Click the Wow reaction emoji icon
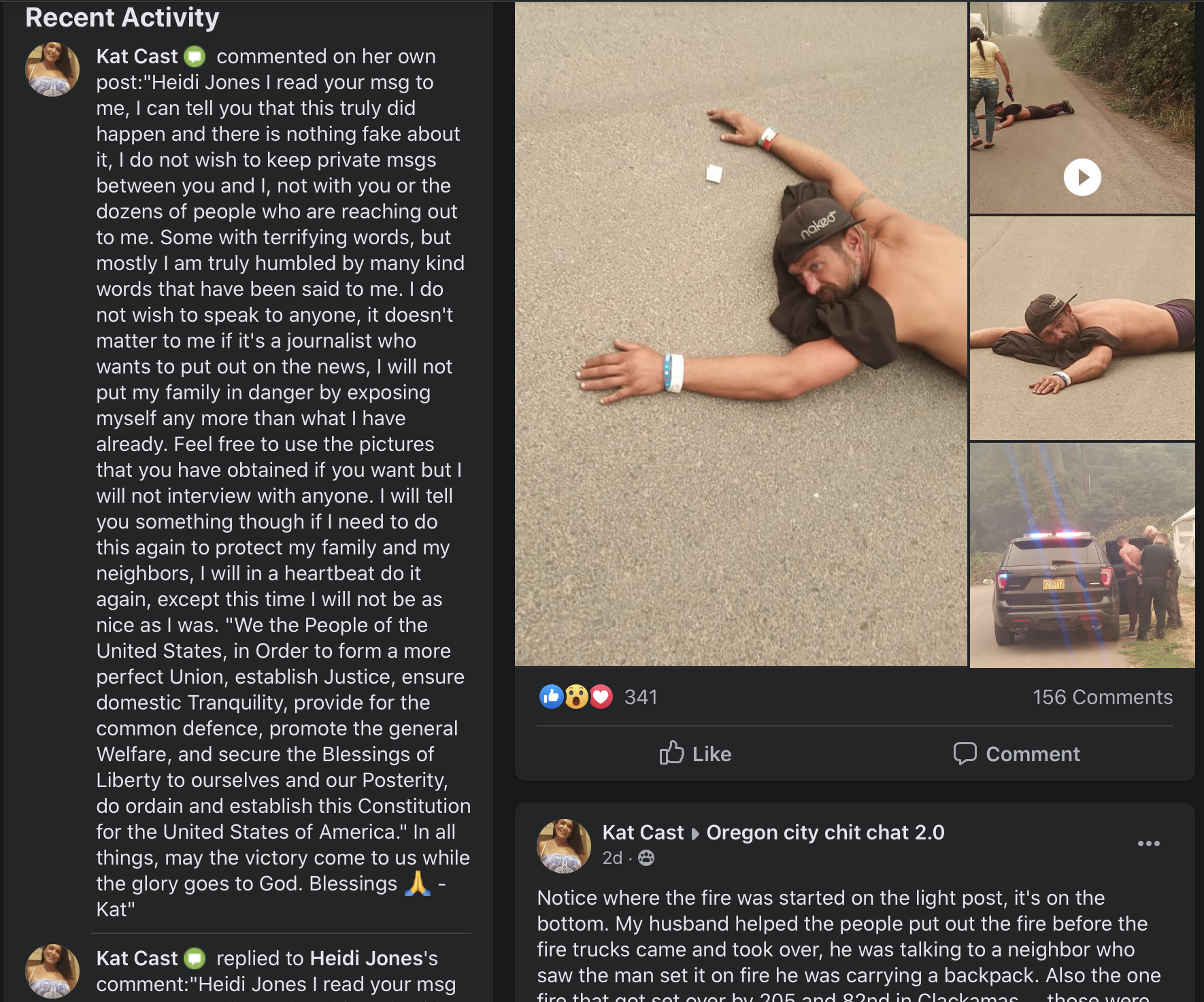The width and height of the screenshot is (1204, 1002). (576, 697)
